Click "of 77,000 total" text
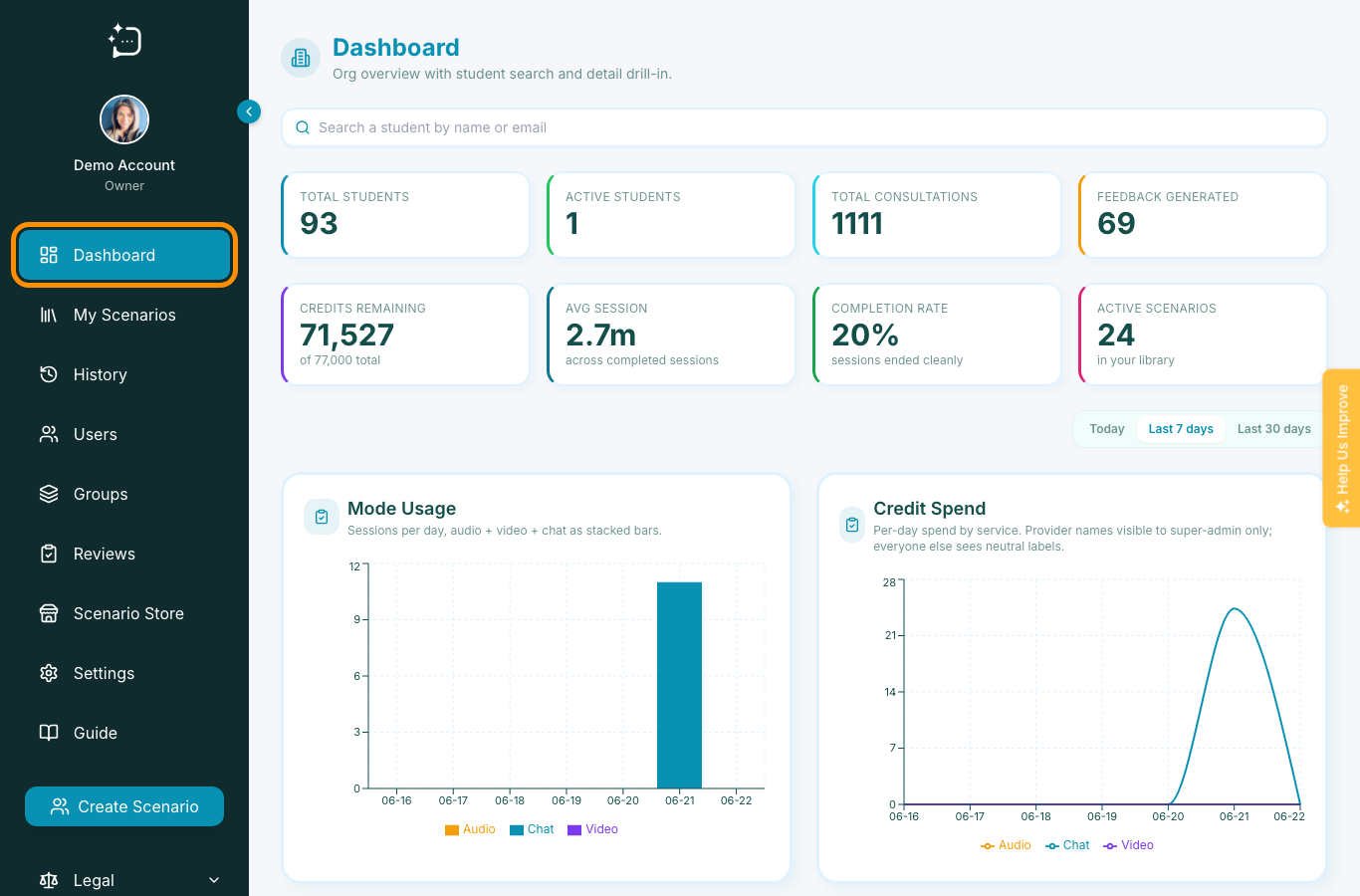The image size is (1360, 896). (x=340, y=360)
